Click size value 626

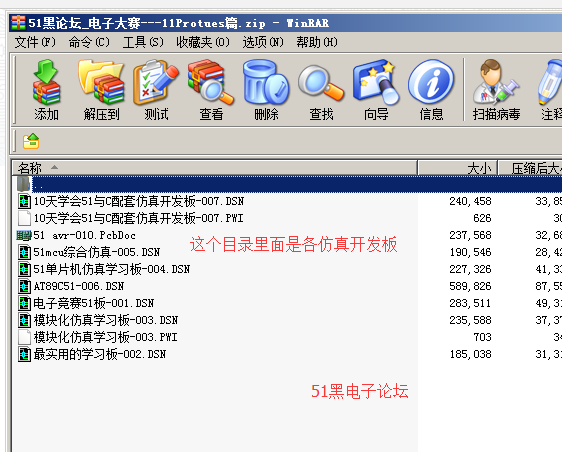point(482,218)
